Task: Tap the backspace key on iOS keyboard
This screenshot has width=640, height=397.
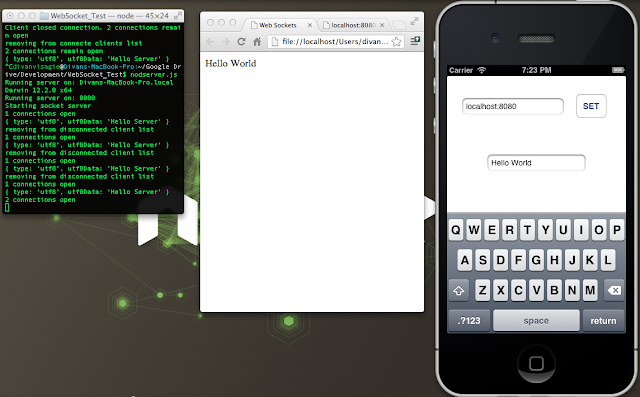Action: pos(614,291)
